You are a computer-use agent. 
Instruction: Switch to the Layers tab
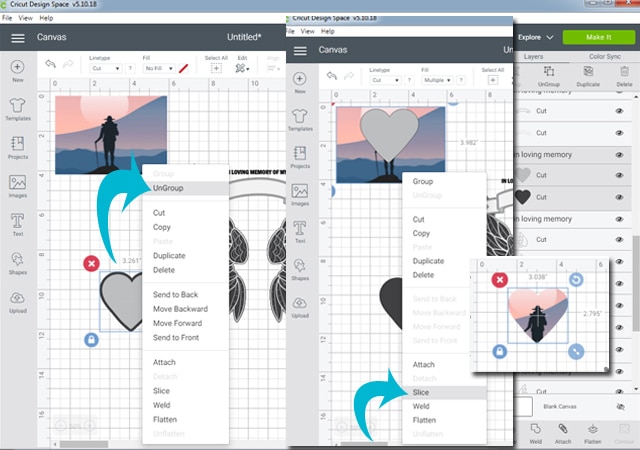533,56
